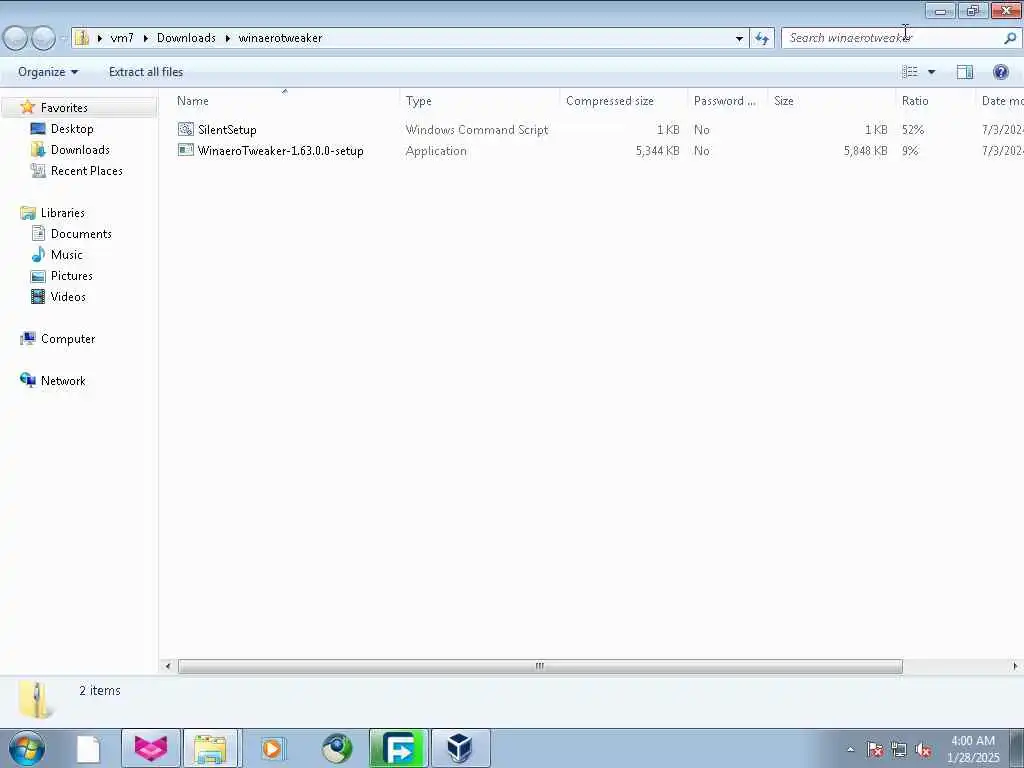Click the muted volume tray icon
This screenshot has width=1024, height=768.
point(923,749)
